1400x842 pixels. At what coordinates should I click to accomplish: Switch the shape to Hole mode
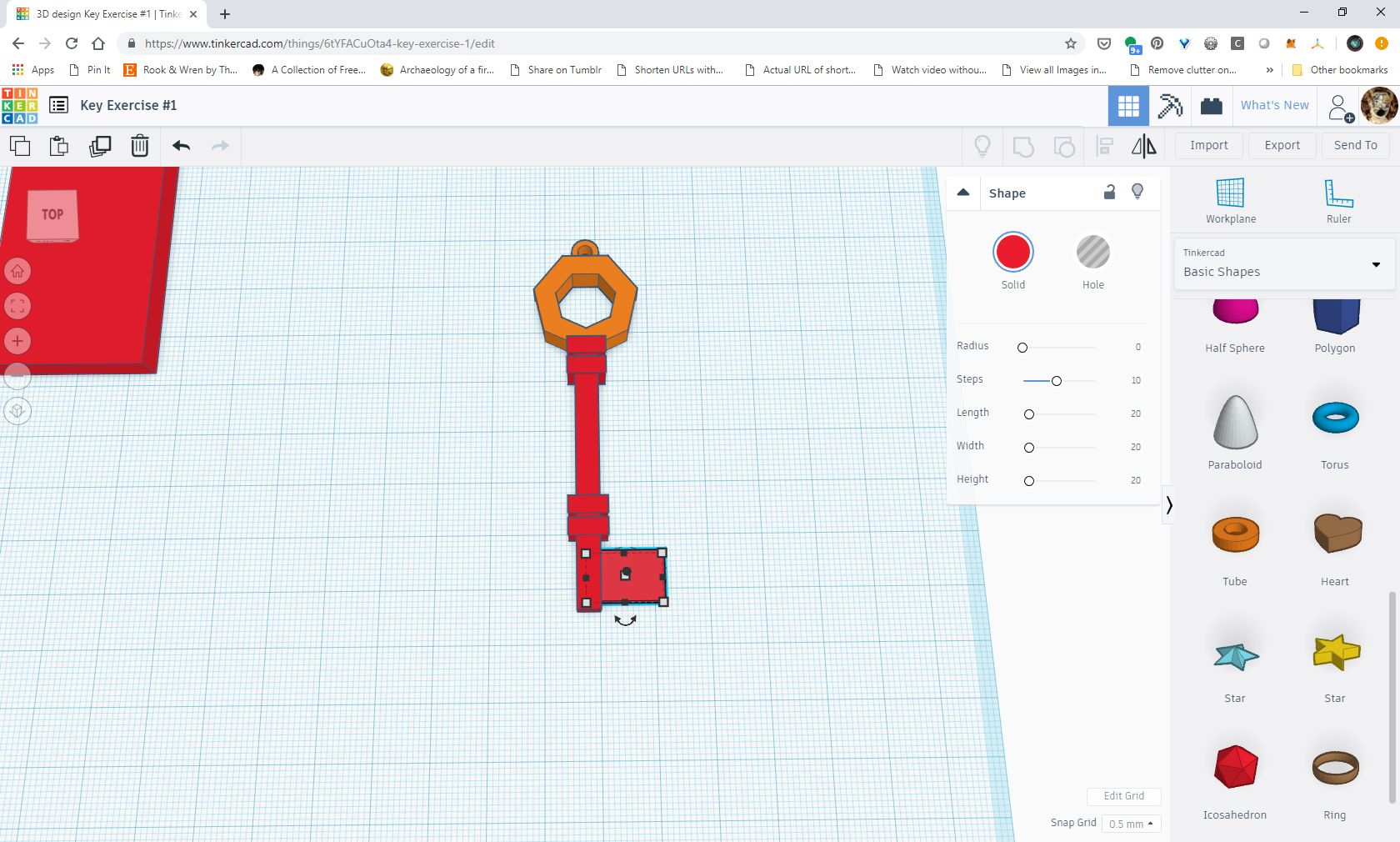(1092, 252)
